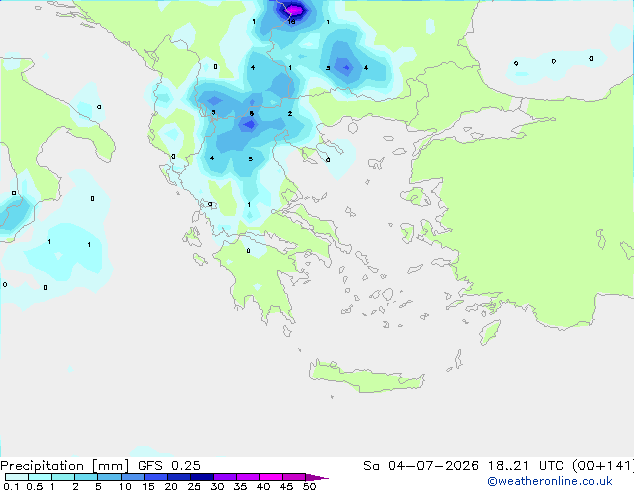Image resolution: width=634 pixels, height=490 pixels.
Task: Click the 40–45 mm magenta legend swatch
Action: click(271, 477)
